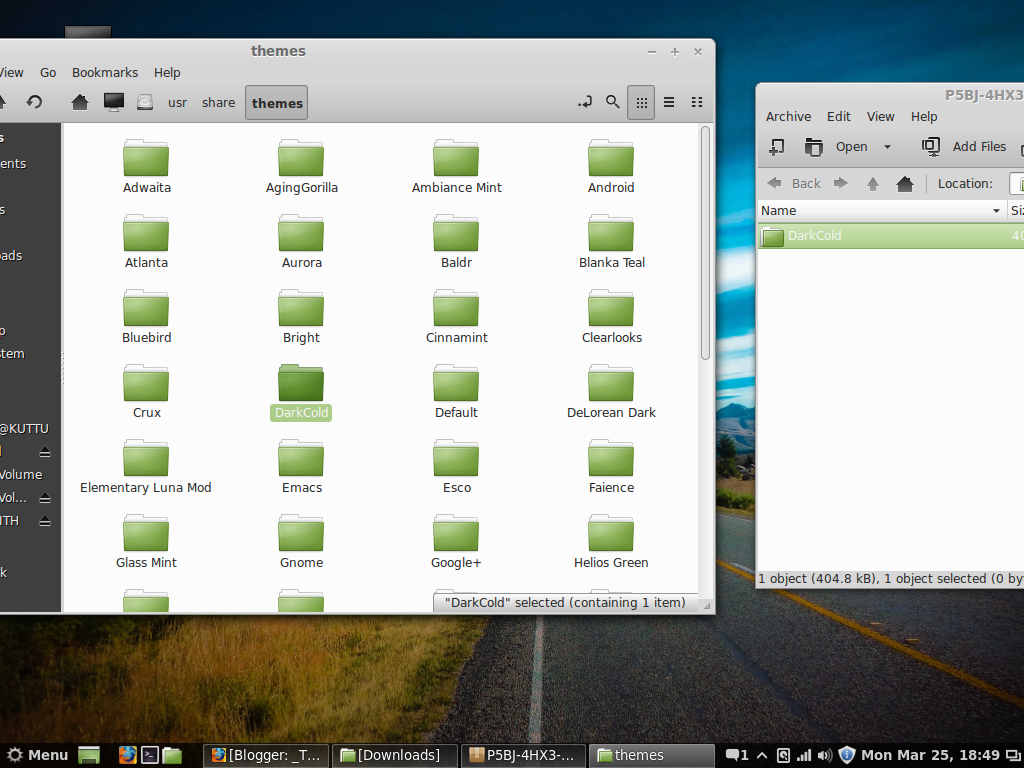The image size is (1024, 768).
Task: Toggle the editable location bar
Action: point(585,102)
